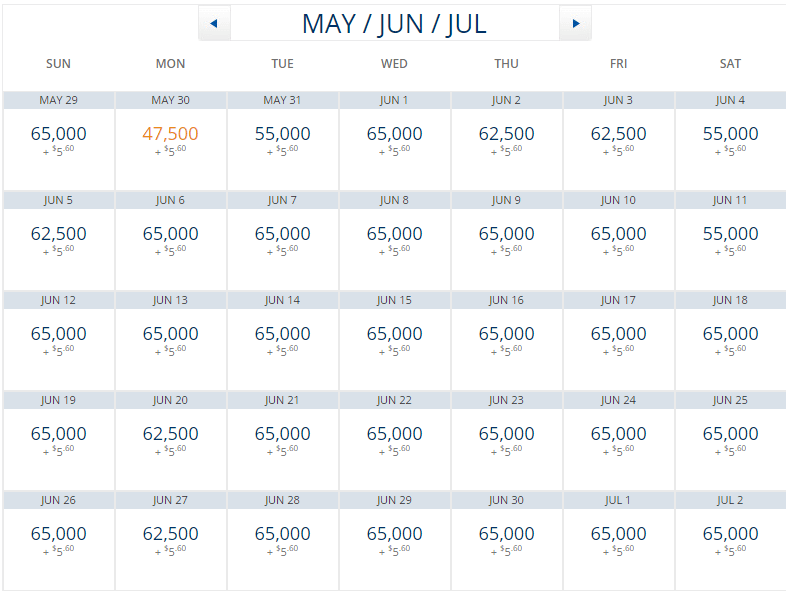Select Jun 4 Saturday 55,000 fare
Viewport: 787px width, 592px height.
(730, 141)
